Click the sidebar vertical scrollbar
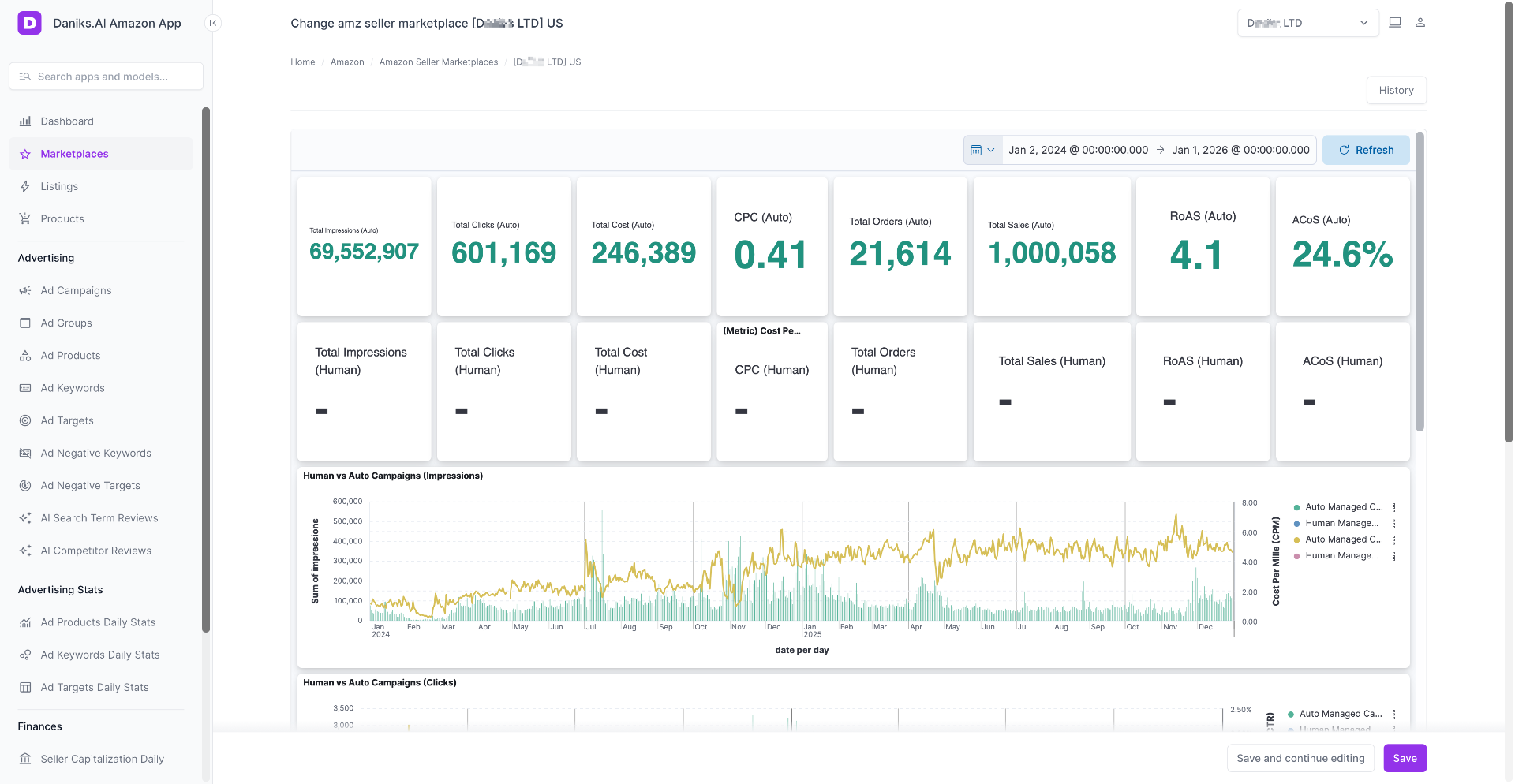This screenshot has width=1515, height=784. click(x=206, y=369)
